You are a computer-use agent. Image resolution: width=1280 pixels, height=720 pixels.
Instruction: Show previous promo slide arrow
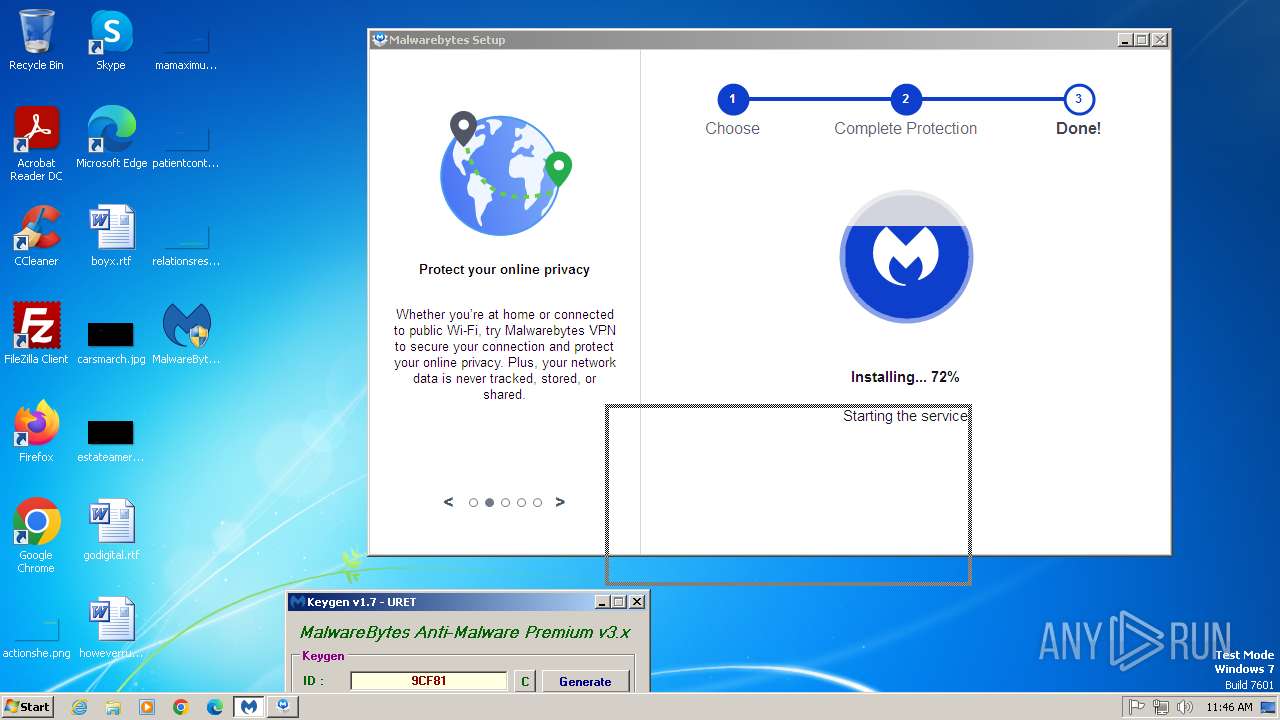click(448, 502)
